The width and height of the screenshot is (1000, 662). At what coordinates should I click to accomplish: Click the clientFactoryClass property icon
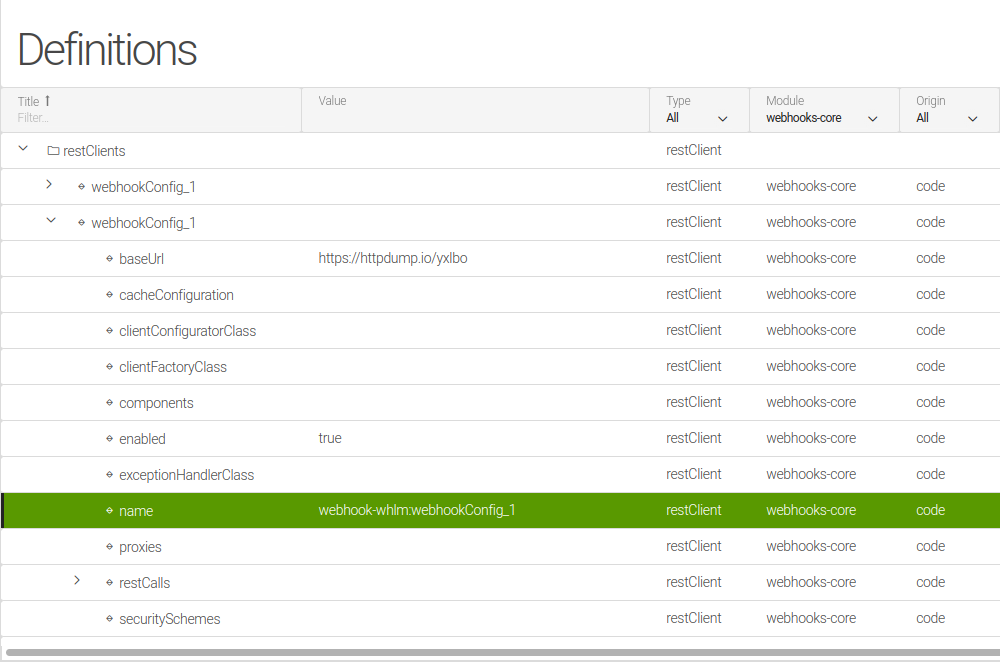point(110,367)
